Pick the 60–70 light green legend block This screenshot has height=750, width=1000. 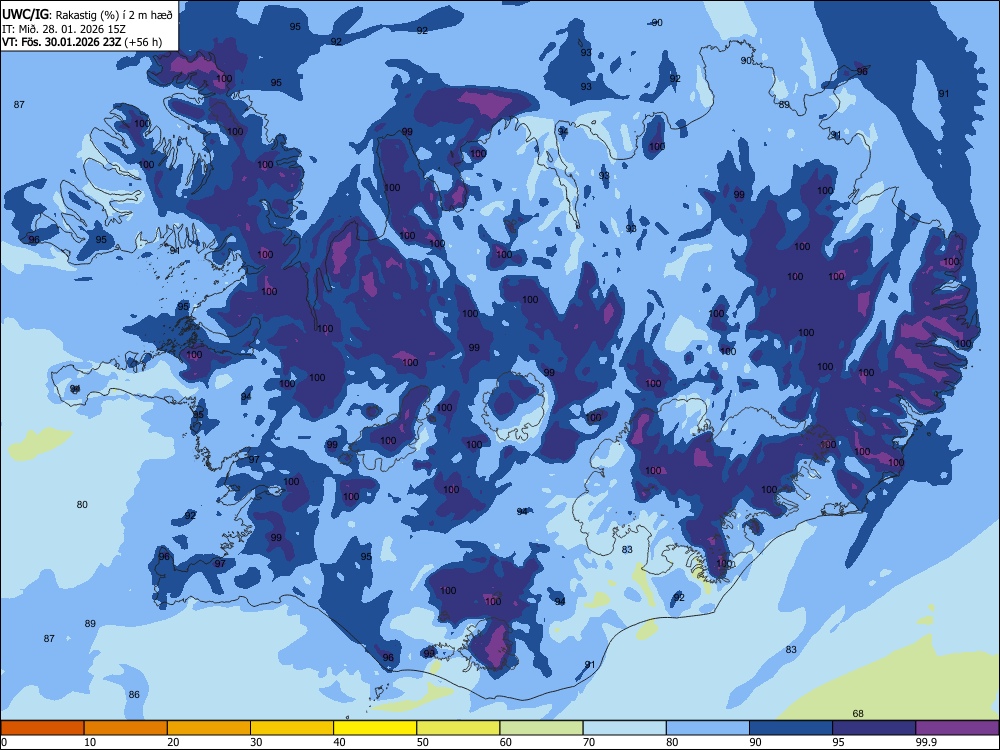tap(541, 728)
